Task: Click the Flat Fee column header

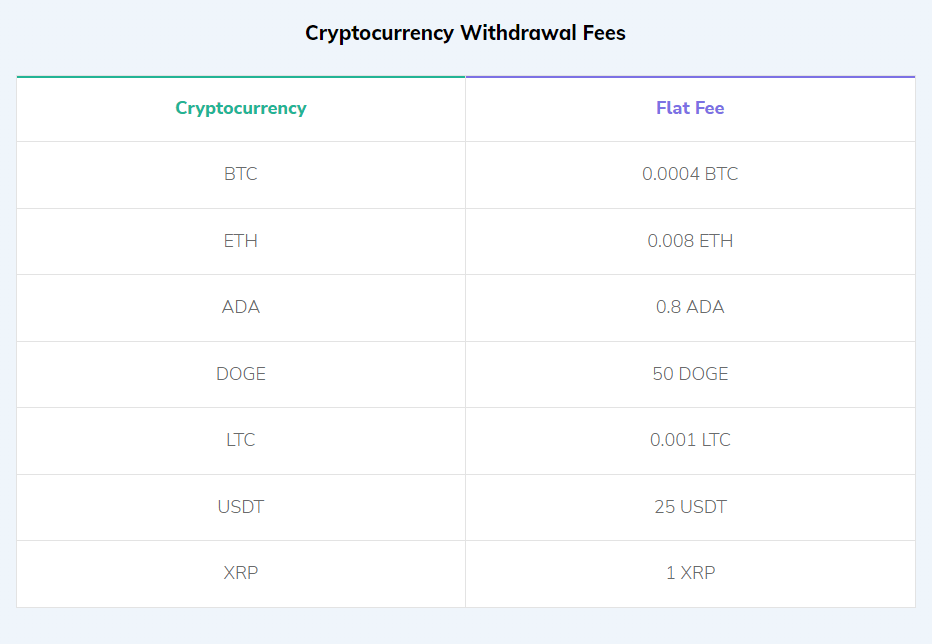Action: pyautogui.click(x=690, y=108)
